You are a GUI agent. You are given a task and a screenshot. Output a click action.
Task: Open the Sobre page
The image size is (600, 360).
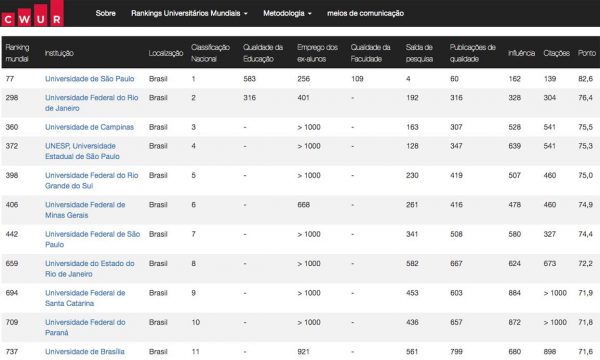tap(106, 13)
